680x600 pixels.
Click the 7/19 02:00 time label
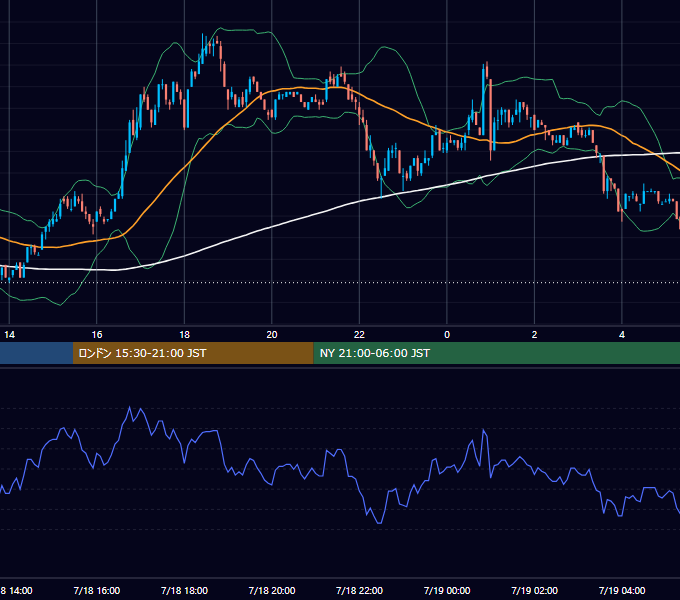point(534,590)
